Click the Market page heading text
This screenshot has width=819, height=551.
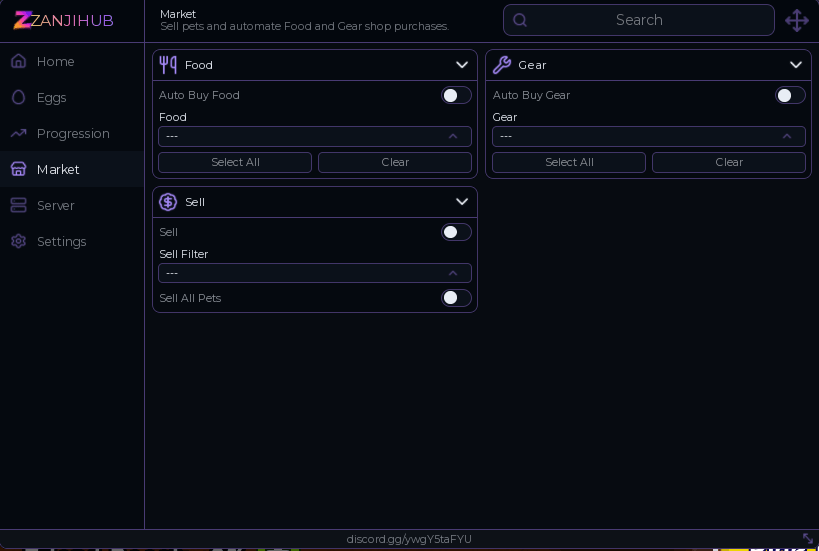point(178,14)
